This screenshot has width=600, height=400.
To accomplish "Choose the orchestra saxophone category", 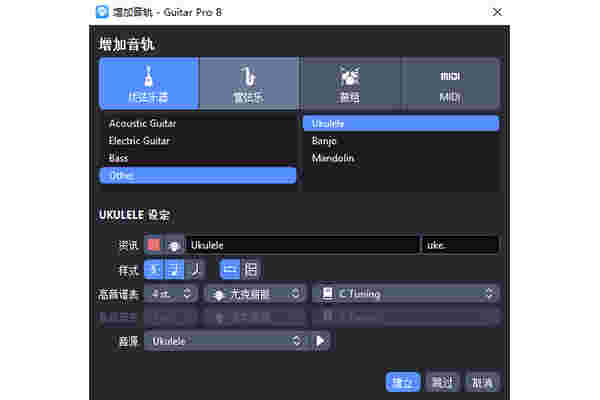I will (249, 83).
